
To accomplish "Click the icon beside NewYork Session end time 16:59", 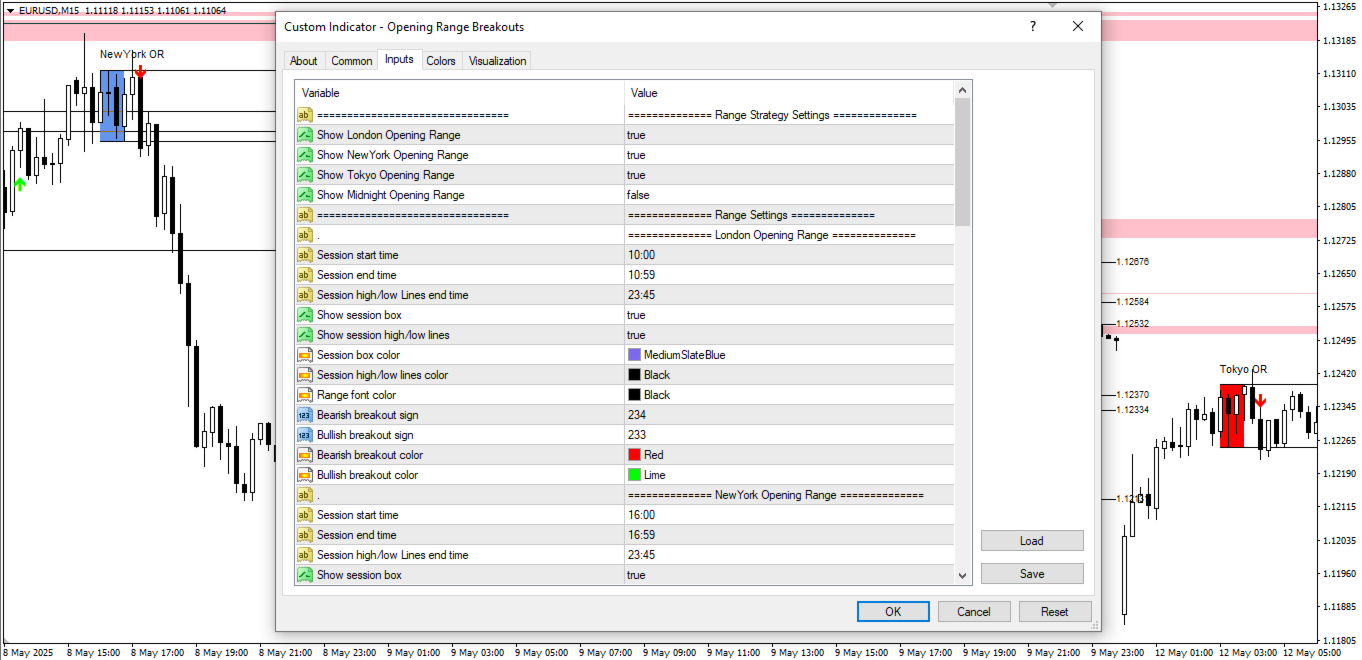I will click(305, 535).
